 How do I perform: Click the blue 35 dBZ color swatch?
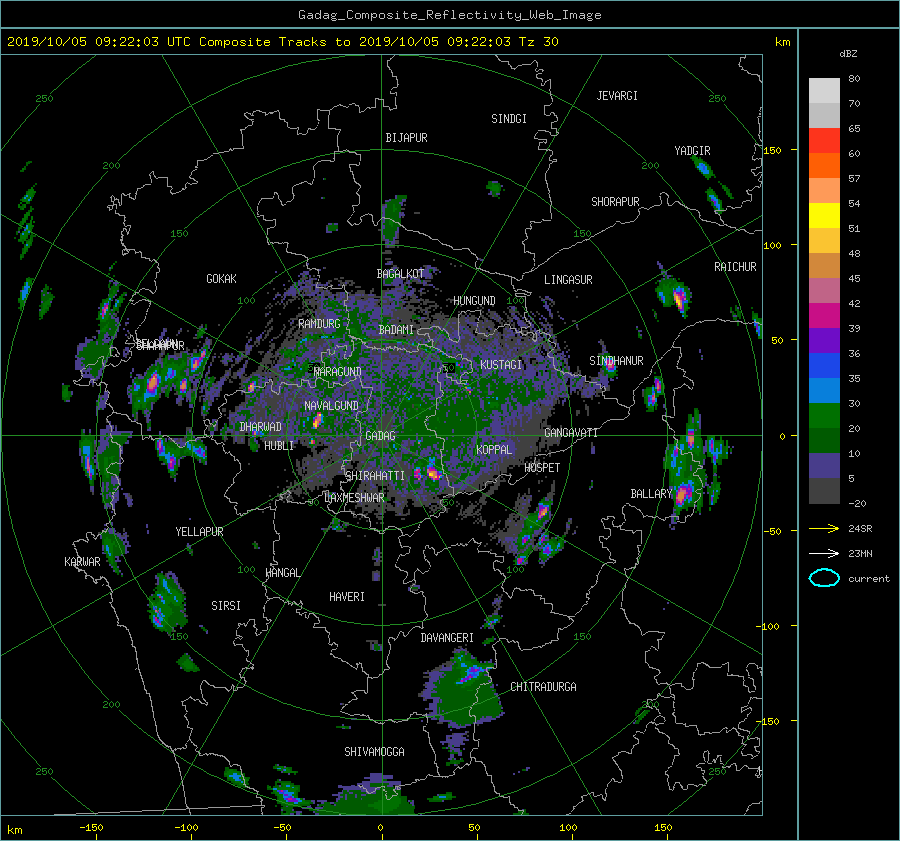pos(824,366)
